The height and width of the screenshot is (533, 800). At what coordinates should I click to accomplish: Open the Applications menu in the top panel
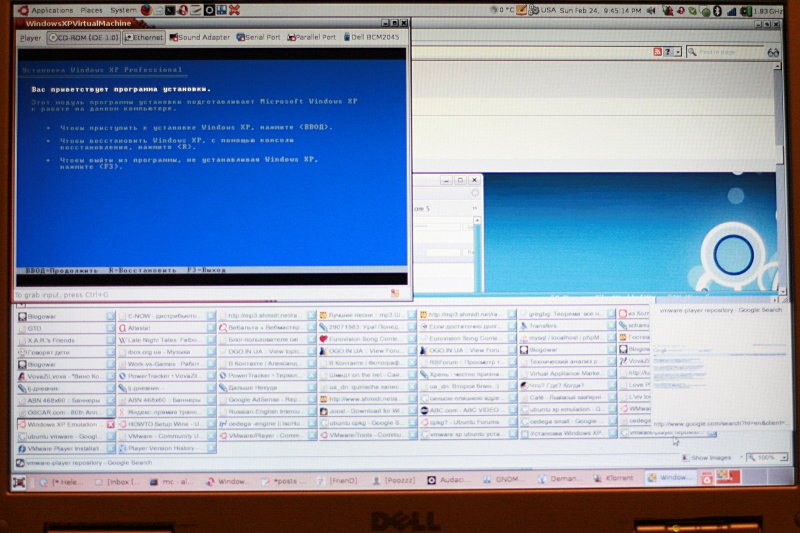click(x=51, y=10)
